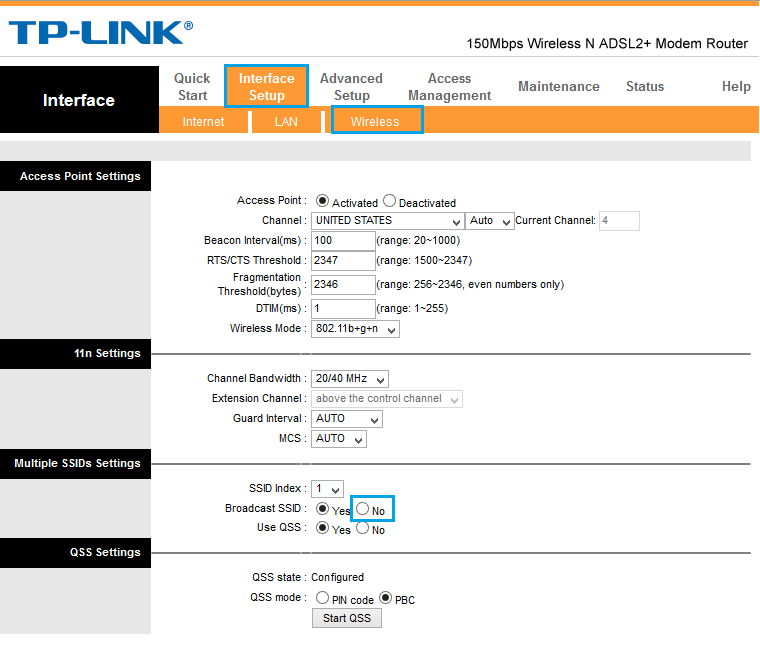Click the TP-LINK logo
This screenshot has width=760, height=646.
101,32
